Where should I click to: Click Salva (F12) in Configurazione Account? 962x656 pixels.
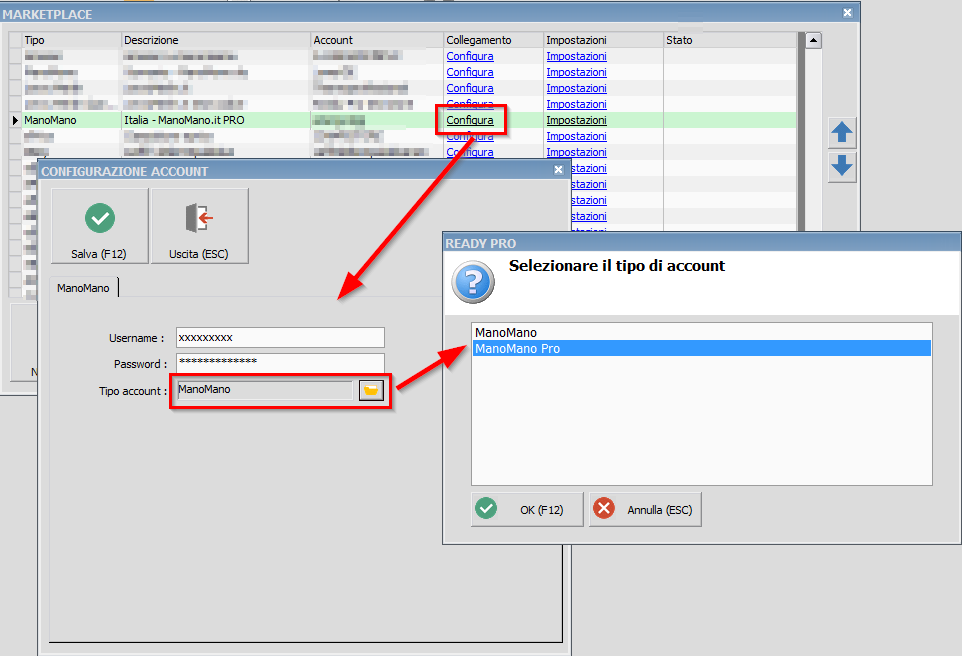pyautogui.click(x=99, y=226)
